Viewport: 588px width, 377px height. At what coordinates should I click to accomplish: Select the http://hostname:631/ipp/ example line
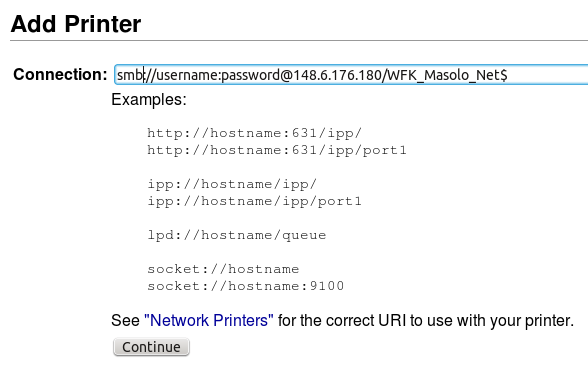tap(255, 133)
